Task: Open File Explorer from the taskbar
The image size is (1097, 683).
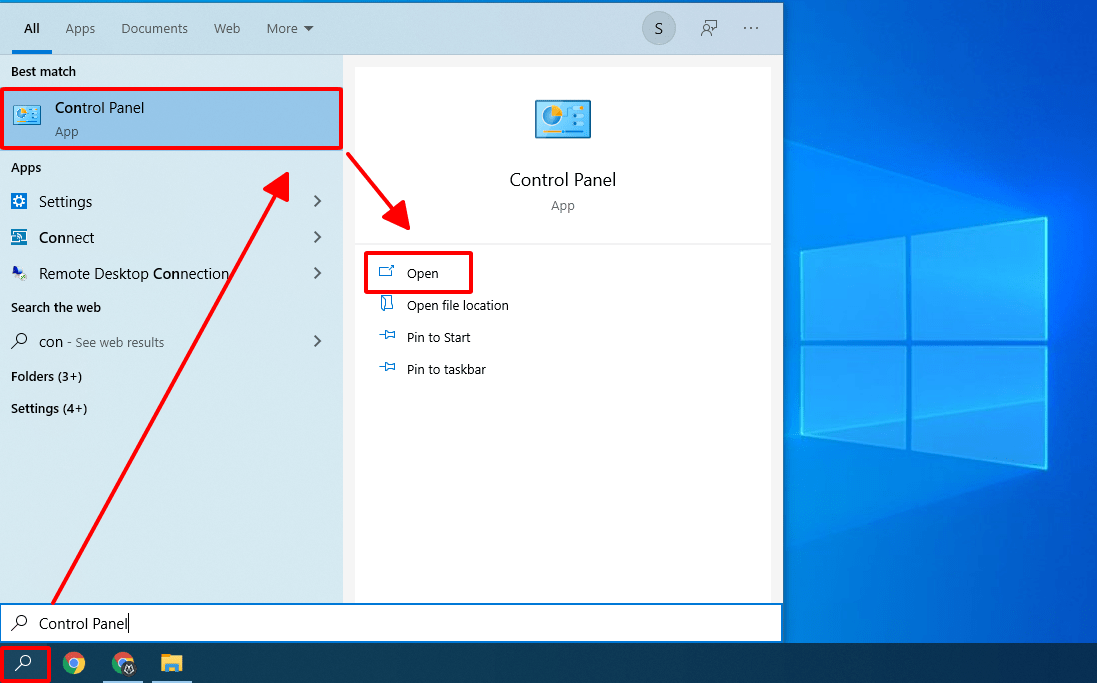Action: pyautogui.click(x=172, y=663)
